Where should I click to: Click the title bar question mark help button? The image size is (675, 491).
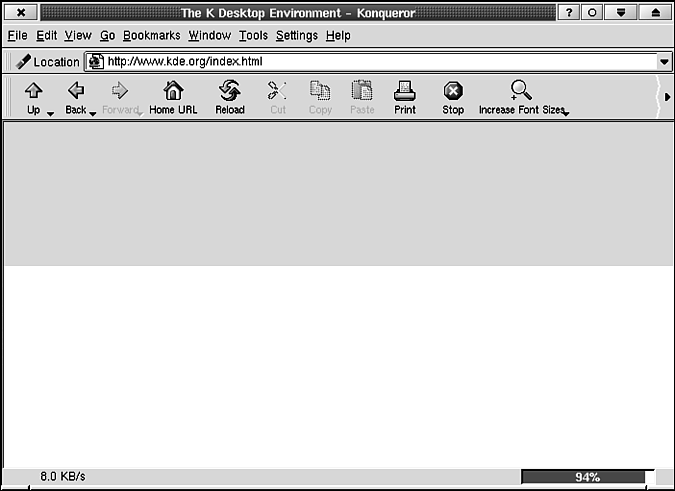(569, 12)
